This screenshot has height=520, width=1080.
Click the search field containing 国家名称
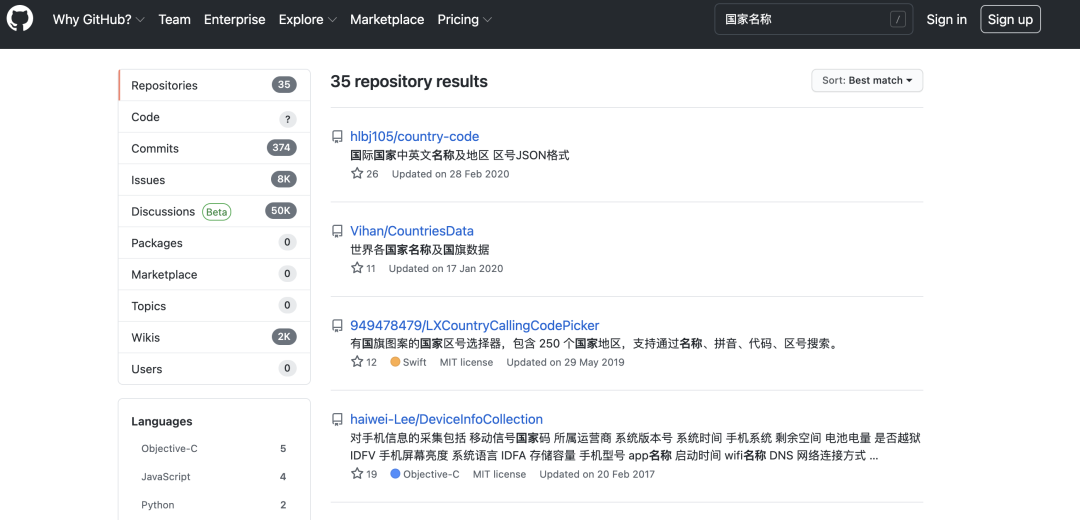(813, 19)
